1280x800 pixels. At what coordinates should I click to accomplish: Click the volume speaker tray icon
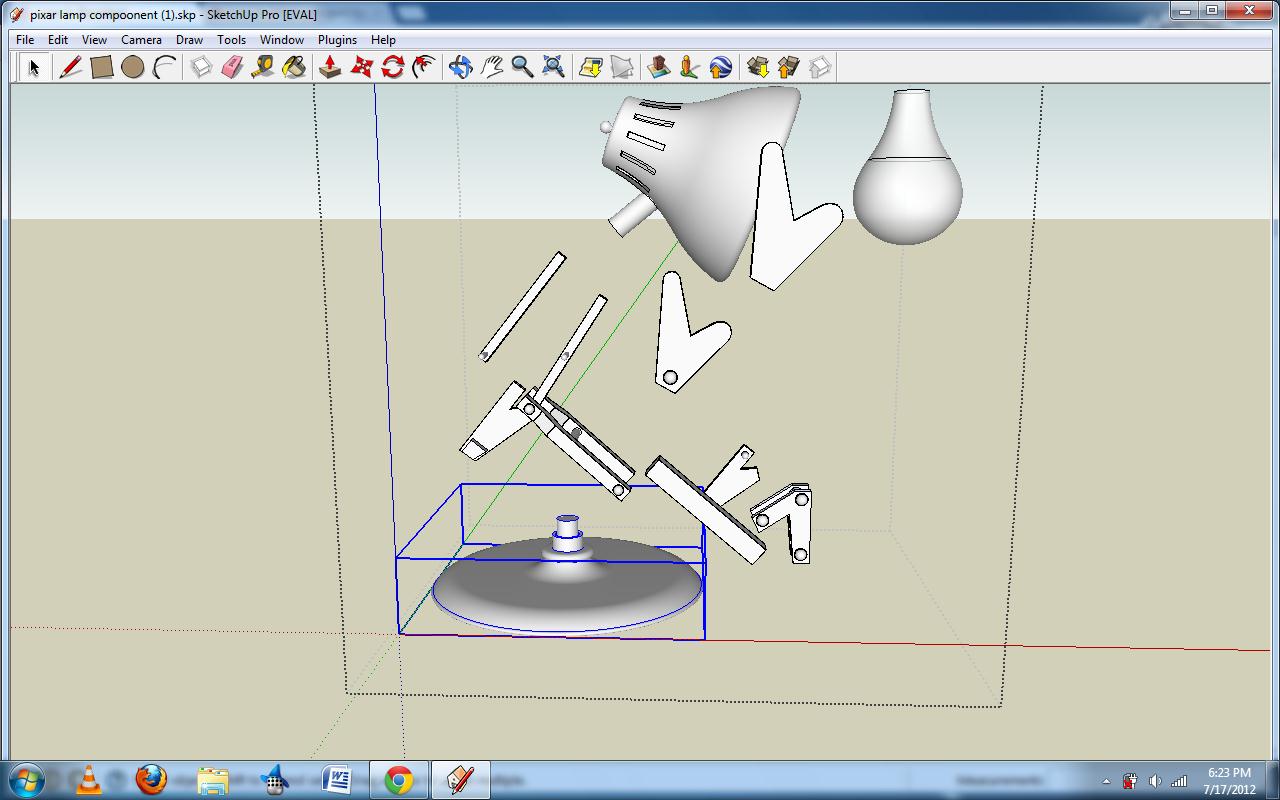click(1155, 781)
